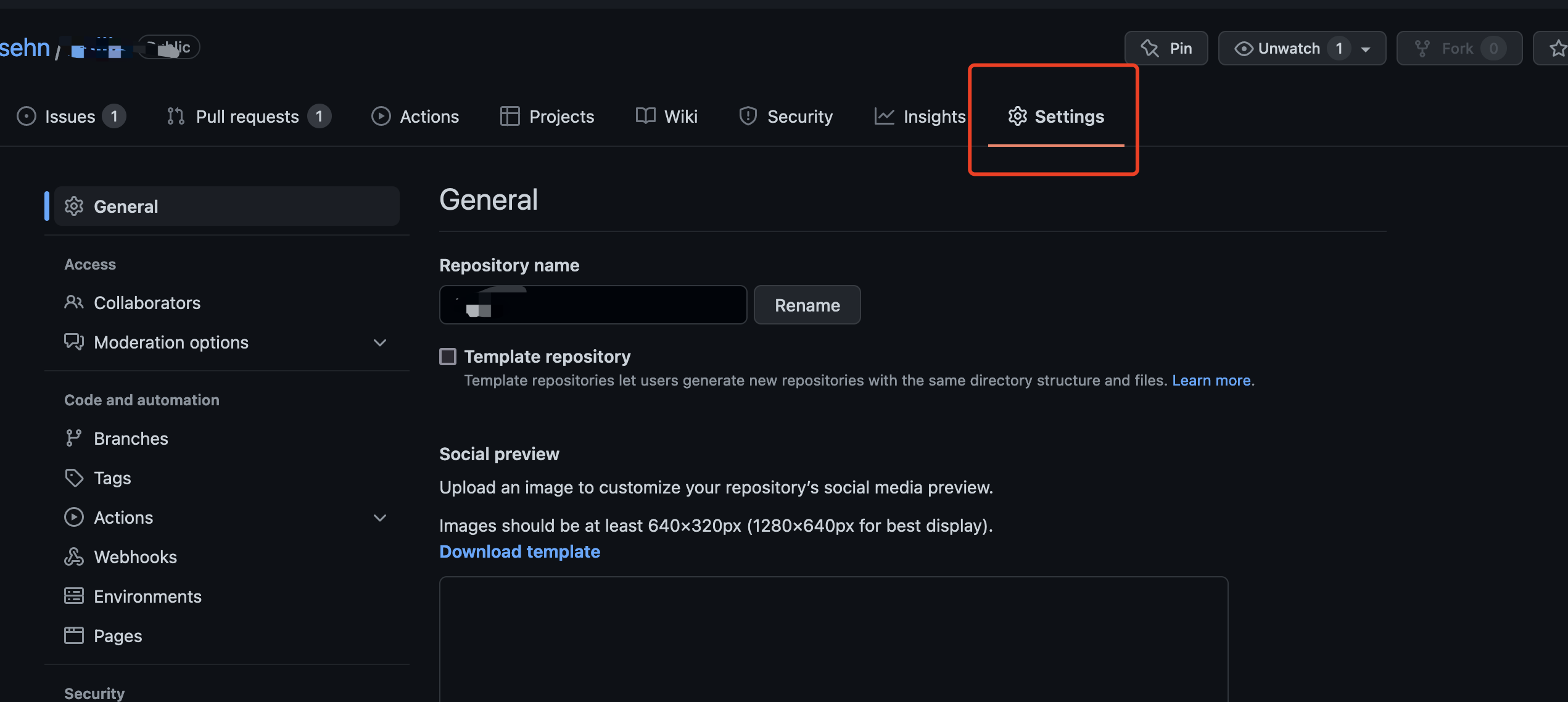Click the Settings gear icon
Screen dimensions: 1568x702
(1017, 116)
